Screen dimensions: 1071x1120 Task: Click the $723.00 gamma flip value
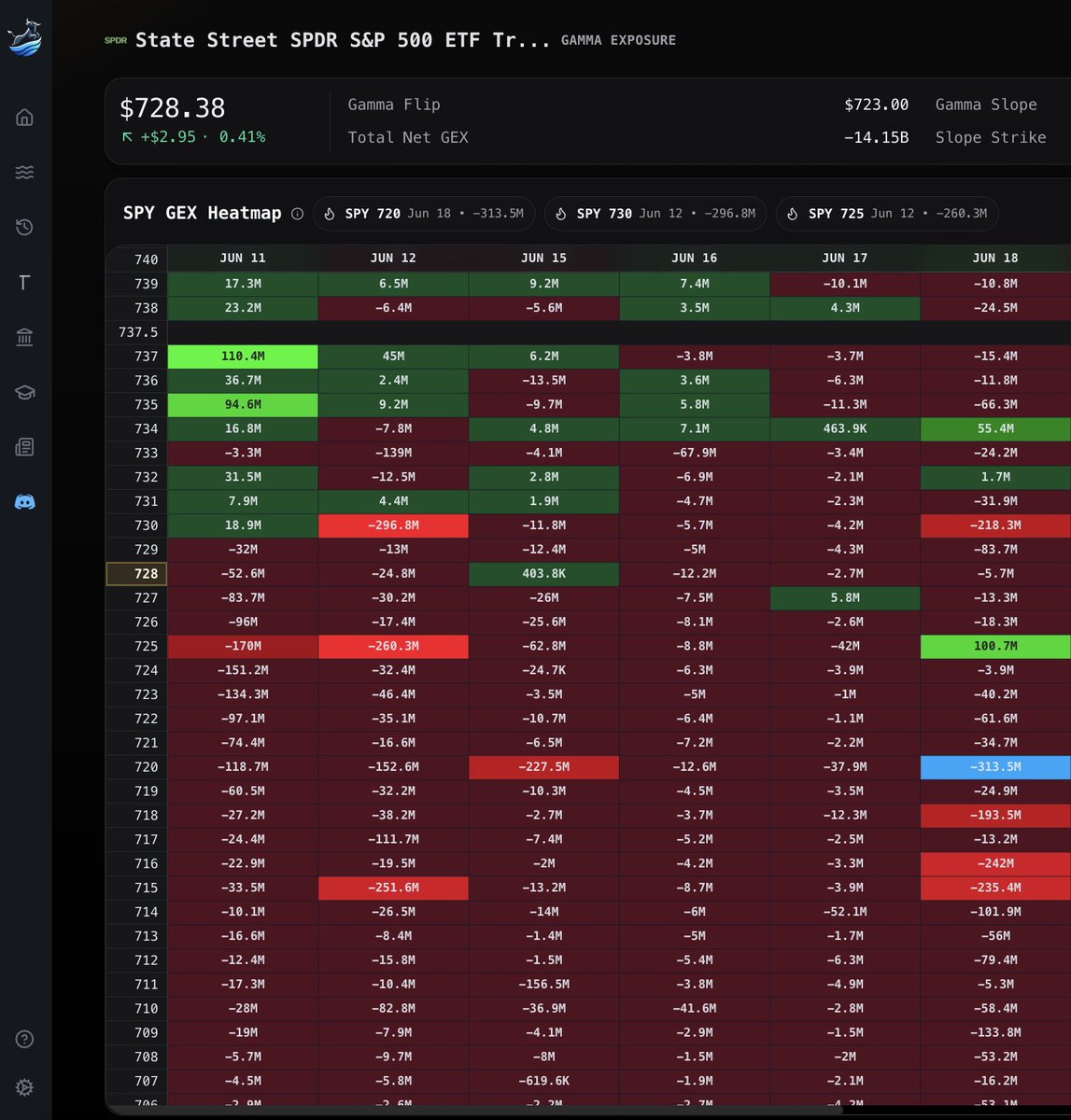(876, 105)
